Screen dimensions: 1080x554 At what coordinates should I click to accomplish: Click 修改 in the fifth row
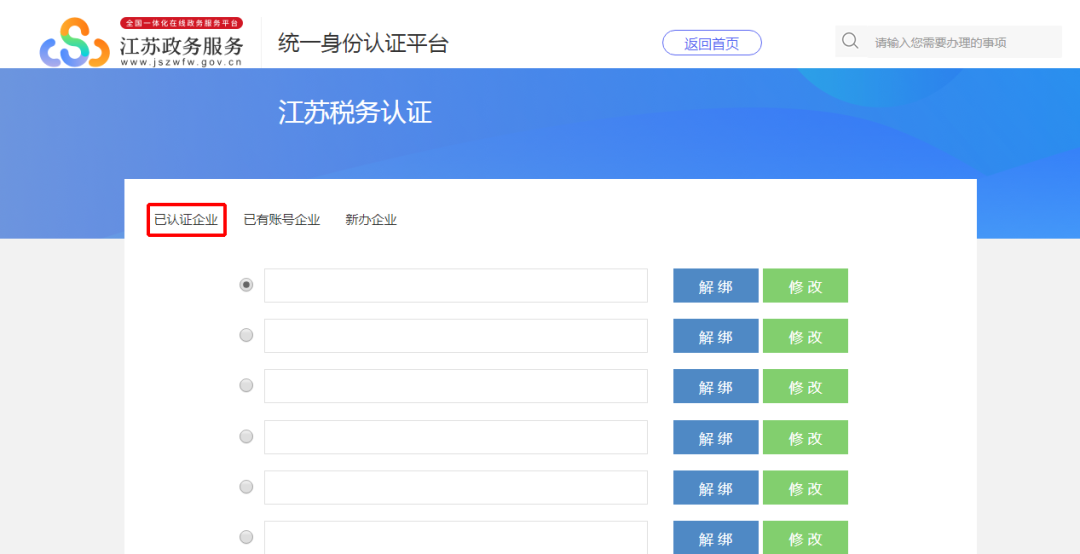pos(805,487)
